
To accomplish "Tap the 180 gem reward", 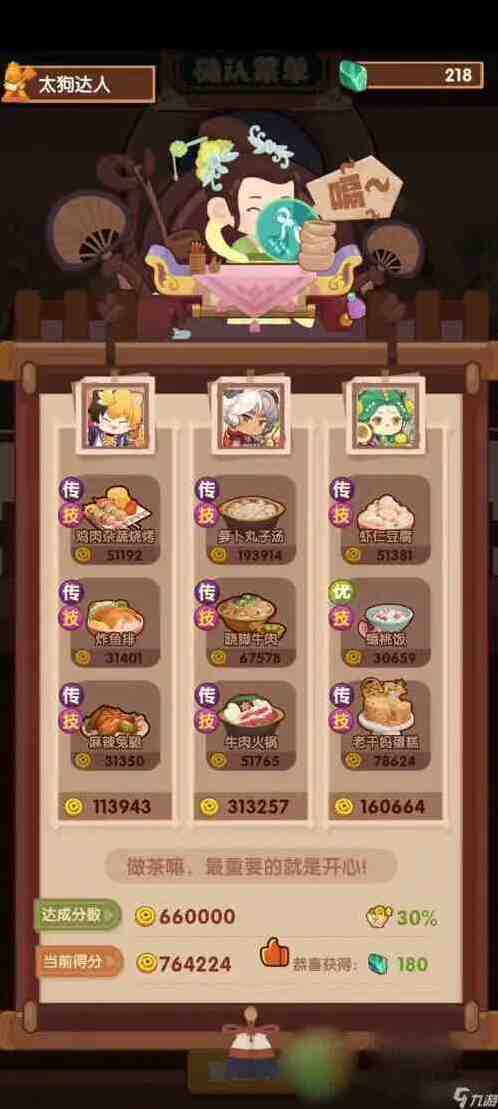I will tap(398, 964).
